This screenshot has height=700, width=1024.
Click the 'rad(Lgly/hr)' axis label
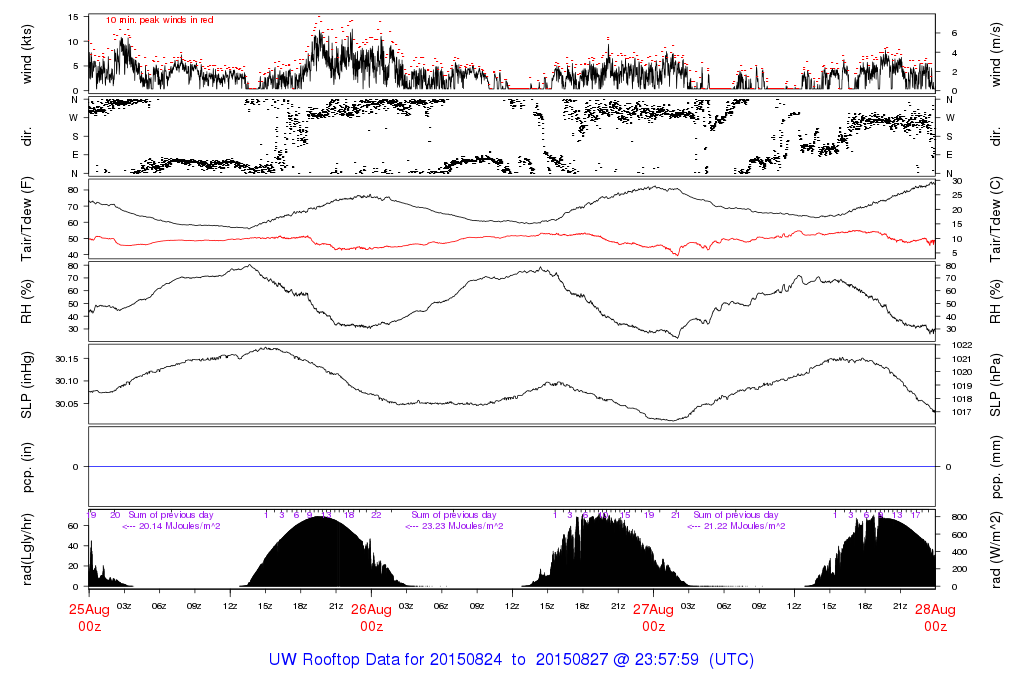click(x=27, y=548)
